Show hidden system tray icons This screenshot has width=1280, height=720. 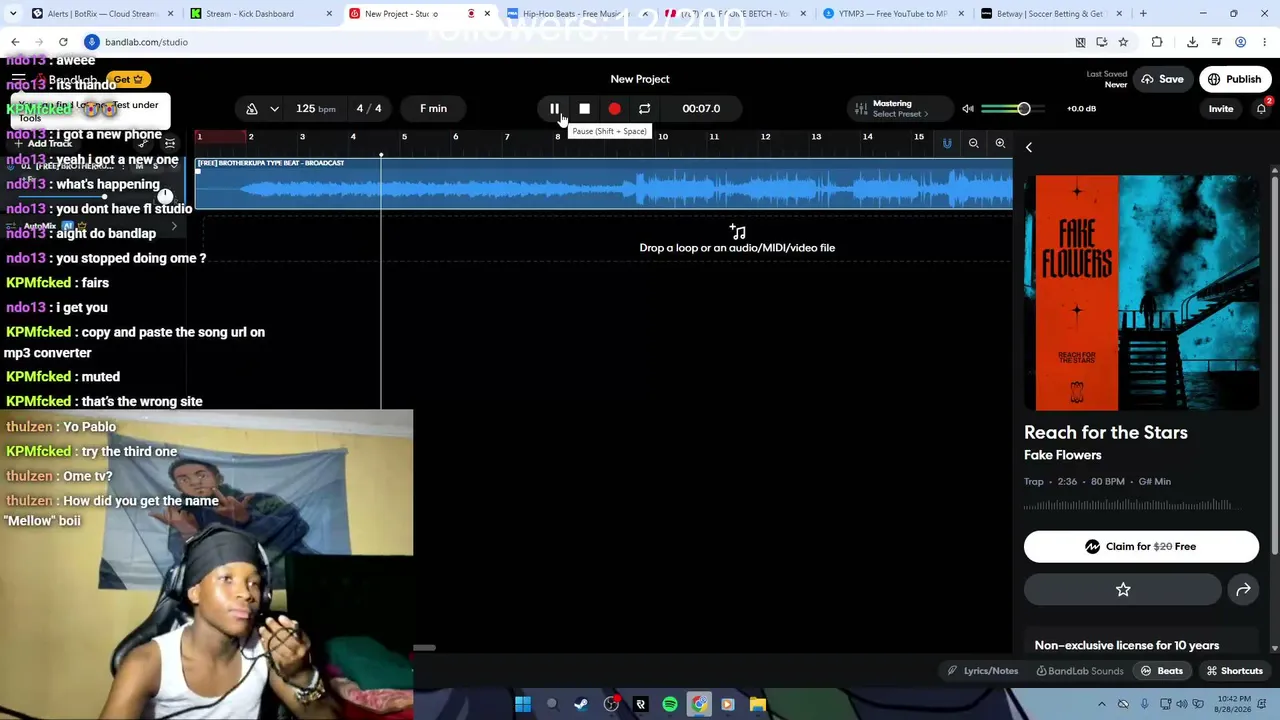point(1100,704)
